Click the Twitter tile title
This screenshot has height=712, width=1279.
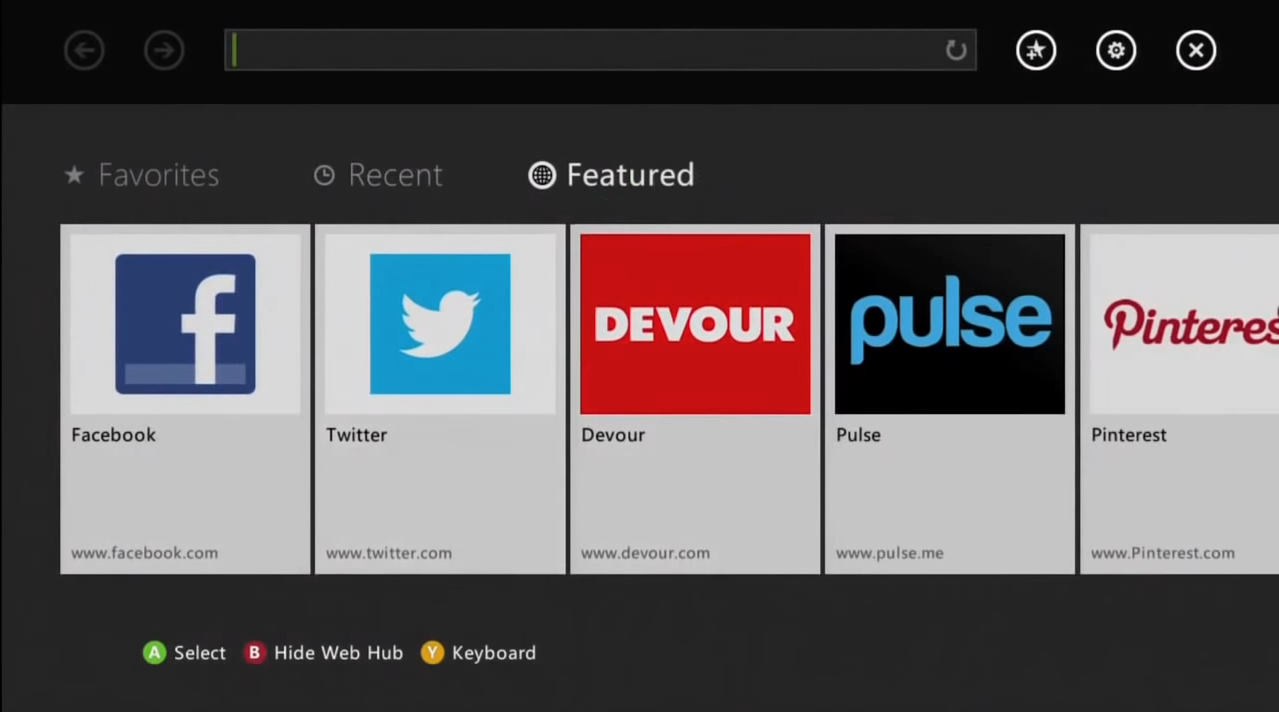tap(356, 435)
